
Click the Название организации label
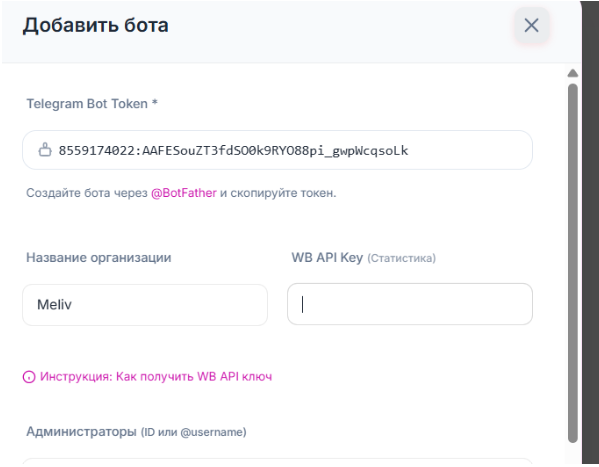99,258
